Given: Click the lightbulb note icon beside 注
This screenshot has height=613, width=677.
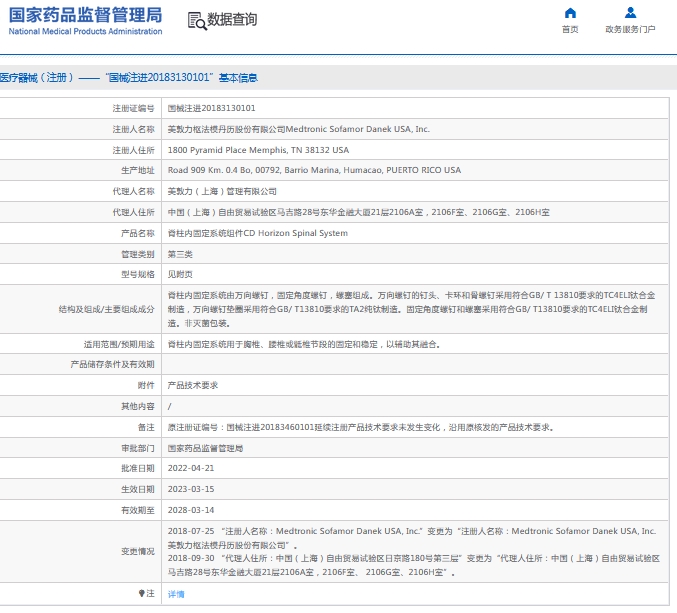Looking at the screenshot, I should tap(142, 594).
